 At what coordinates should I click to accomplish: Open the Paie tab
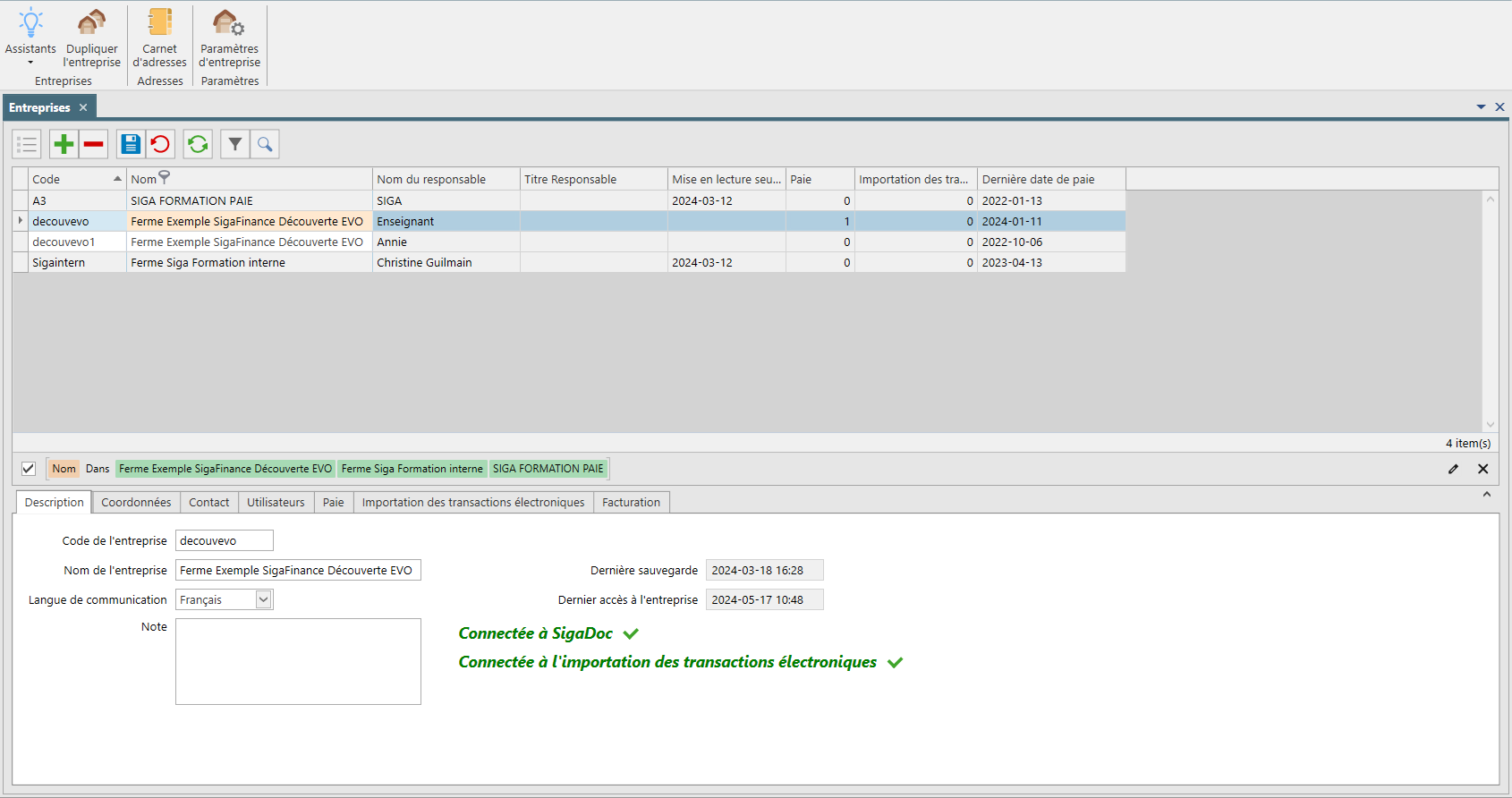tap(334, 503)
